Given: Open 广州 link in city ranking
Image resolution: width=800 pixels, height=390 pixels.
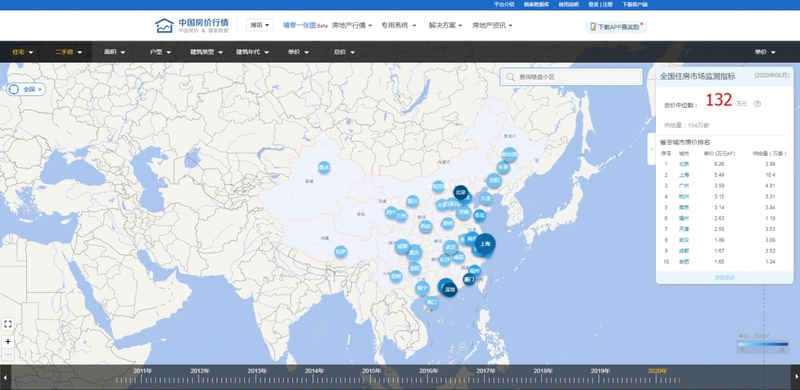Looking at the screenshot, I should 684,186.
